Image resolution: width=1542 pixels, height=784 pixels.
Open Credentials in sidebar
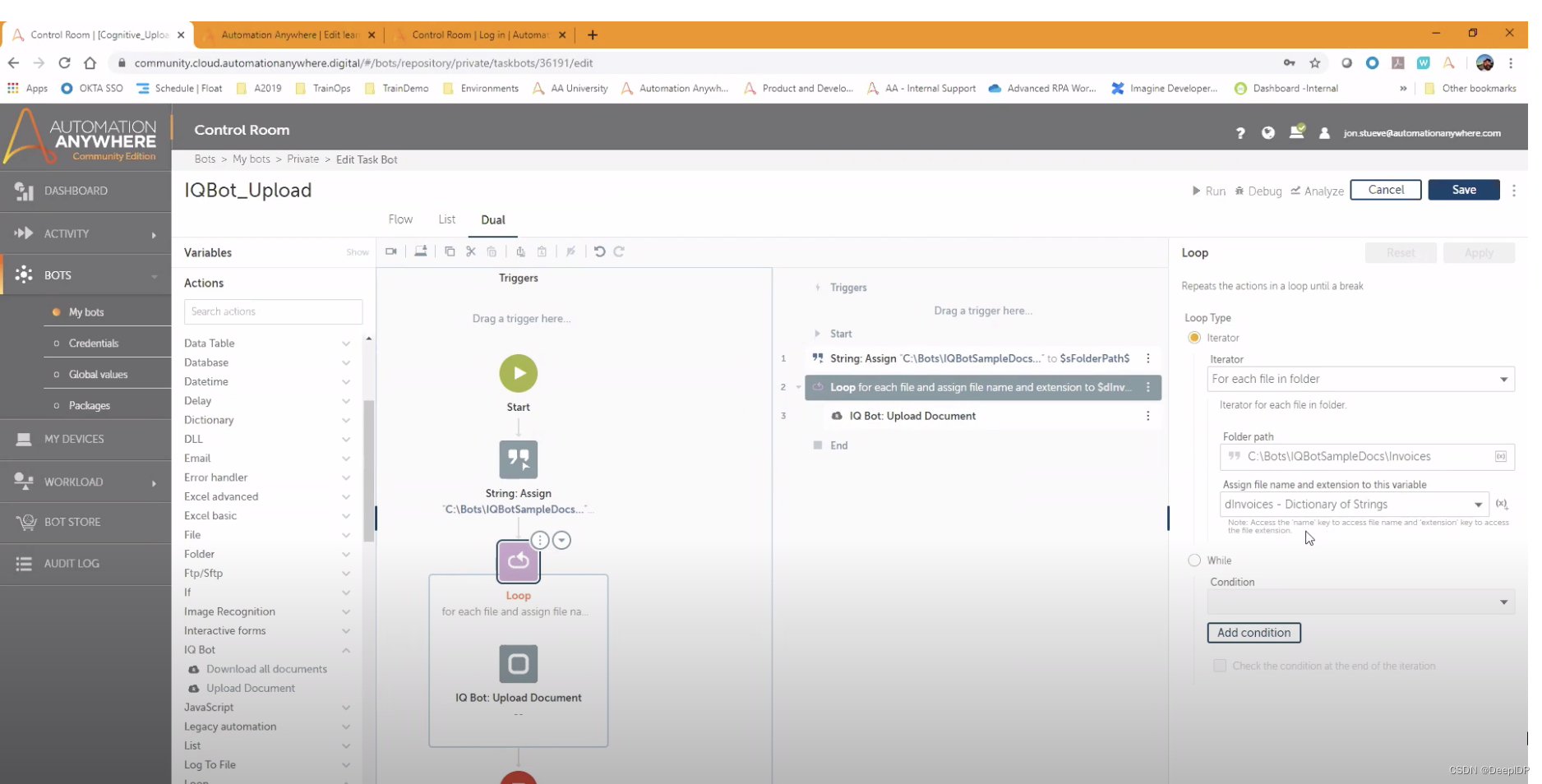(x=94, y=344)
